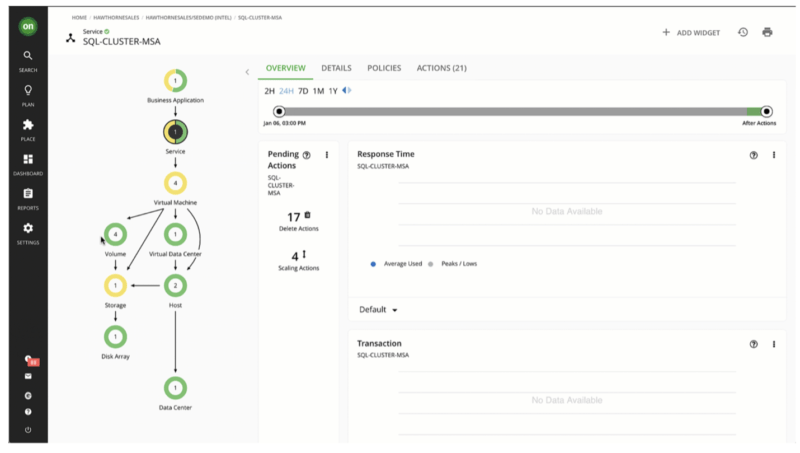Screen dimensions: 800x453
Task: Open Search in the left sidebar
Action: [x=28, y=57]
